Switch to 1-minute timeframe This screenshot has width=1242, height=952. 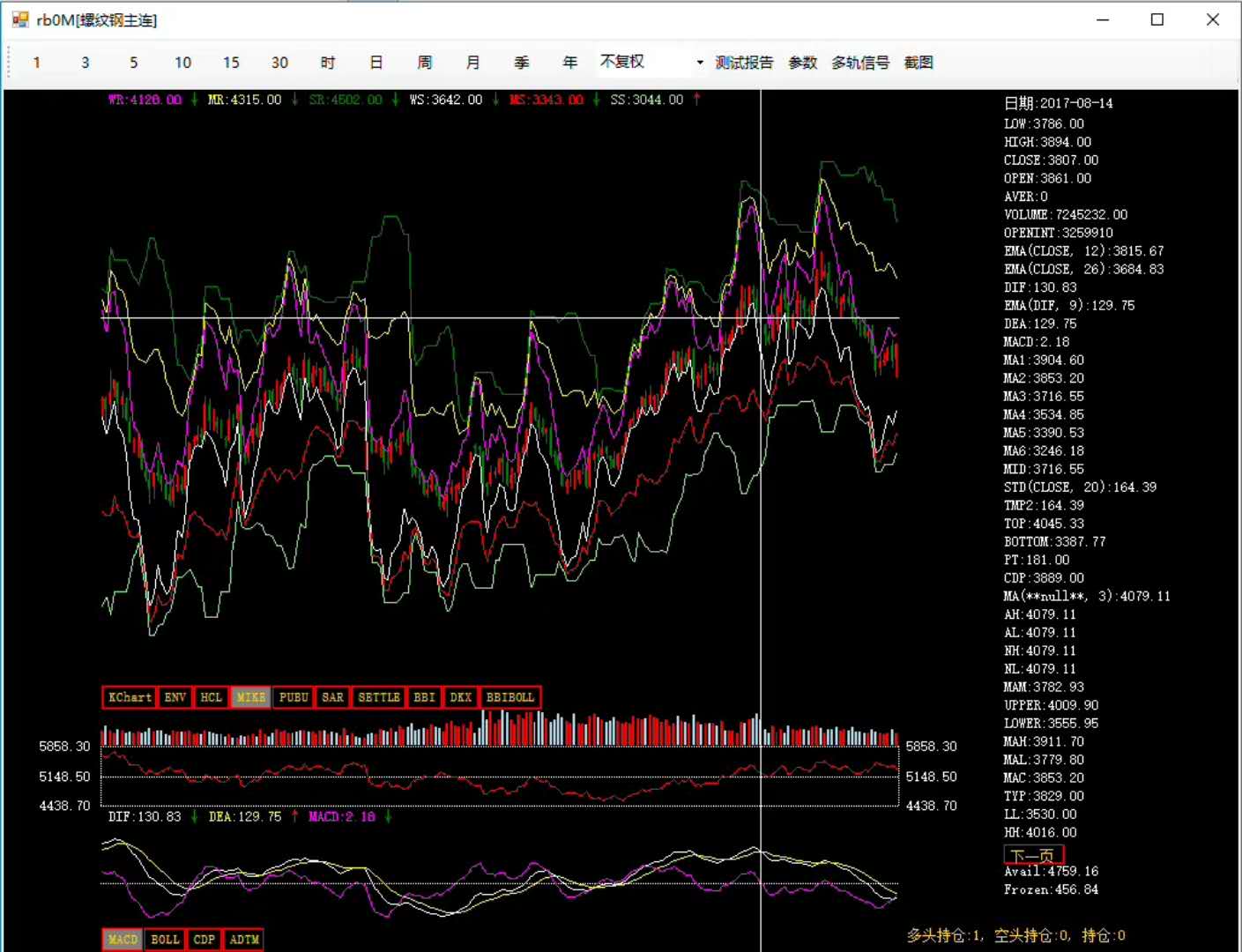pyautogui.click(x=36, y=63)
